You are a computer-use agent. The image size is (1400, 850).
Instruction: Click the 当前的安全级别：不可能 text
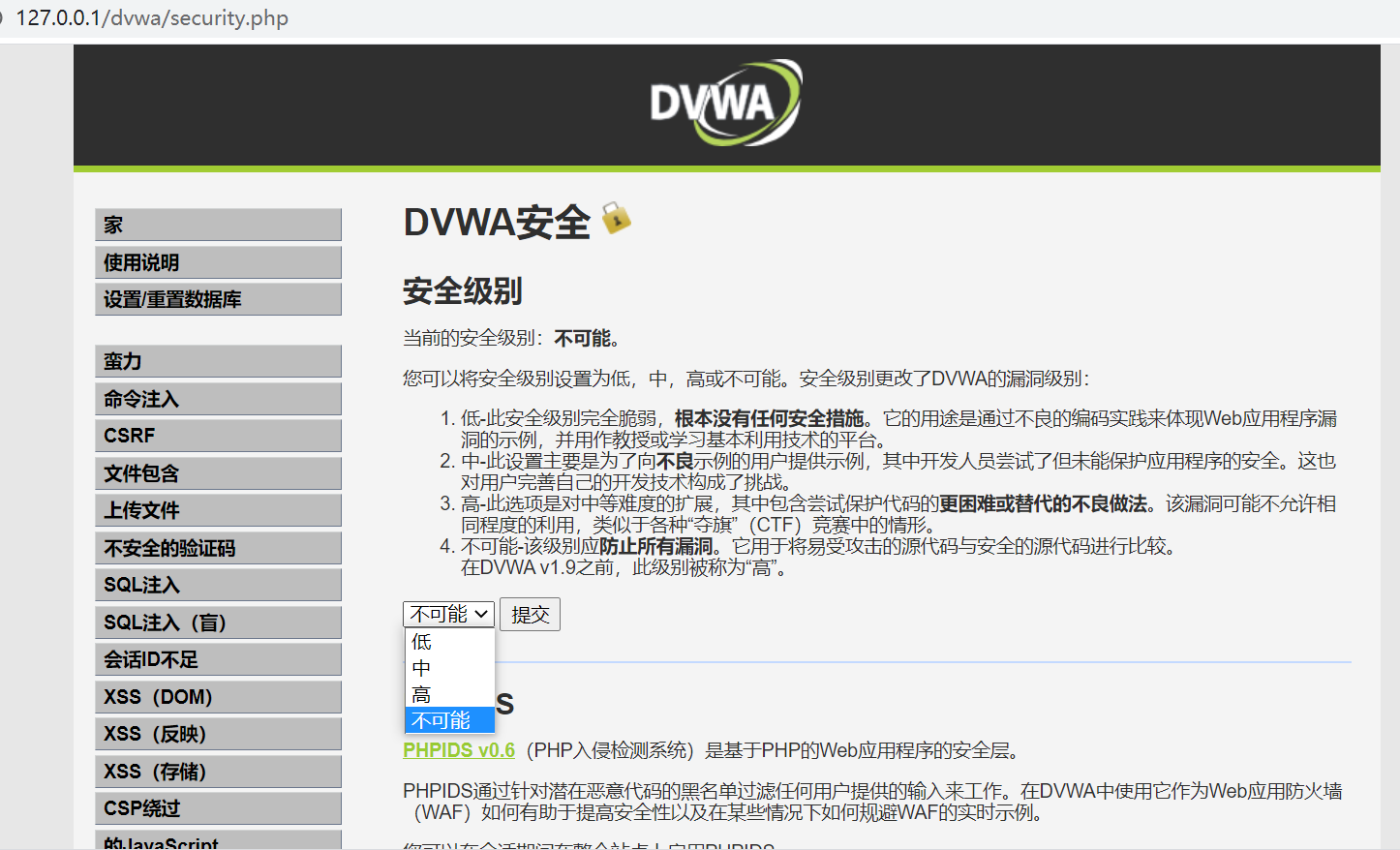tap(511, 339)
